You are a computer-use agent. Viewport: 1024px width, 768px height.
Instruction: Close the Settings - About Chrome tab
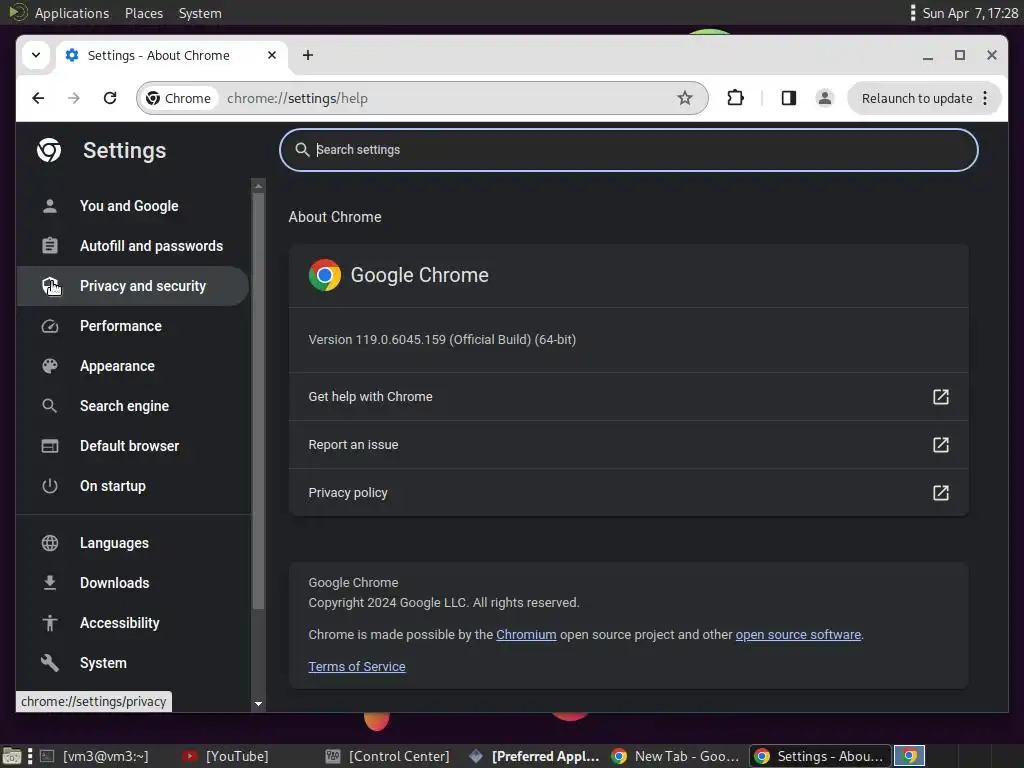point(272,55)
